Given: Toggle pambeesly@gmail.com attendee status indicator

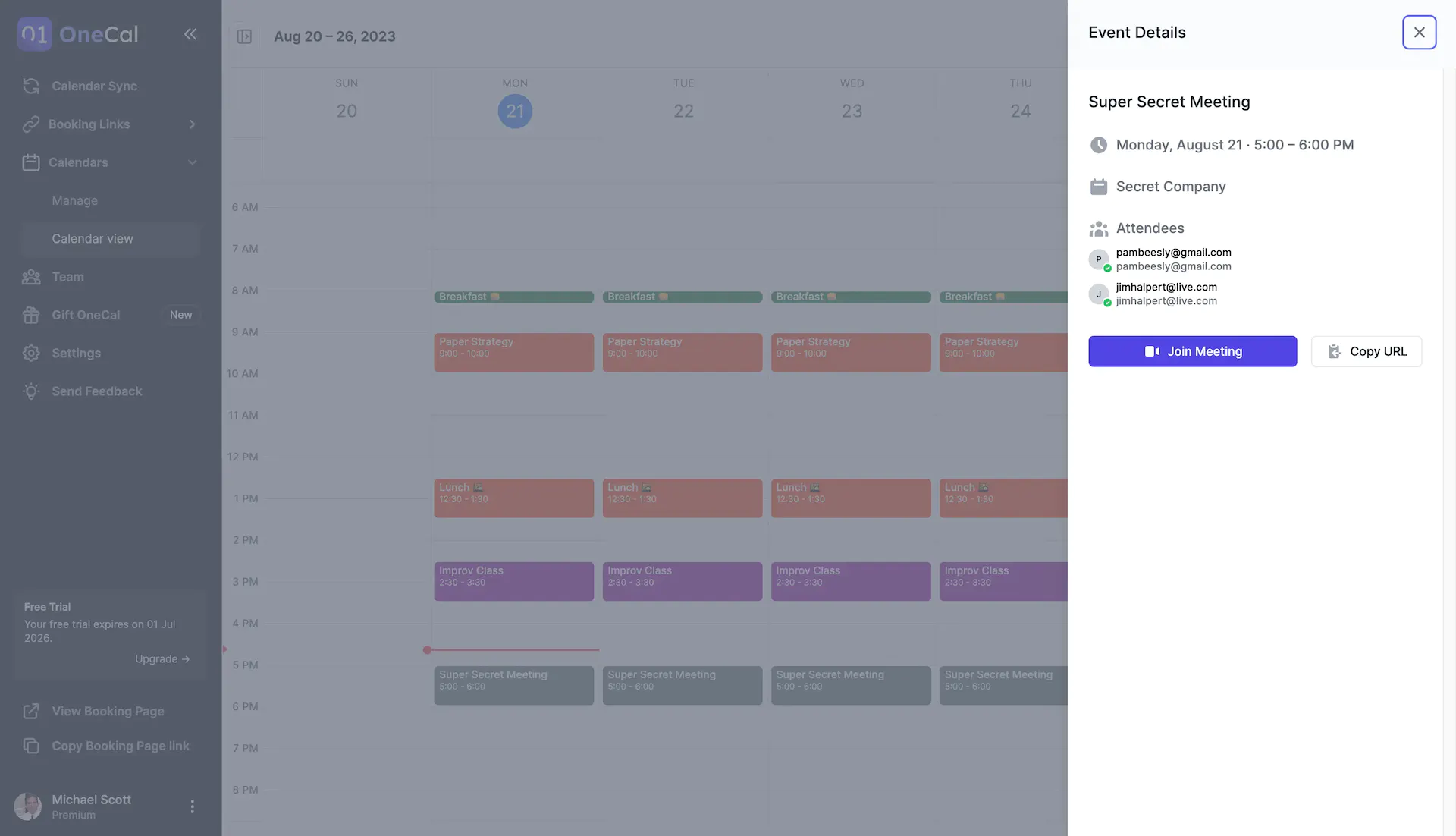Looking at the screenshot, I should (1107, 268).
